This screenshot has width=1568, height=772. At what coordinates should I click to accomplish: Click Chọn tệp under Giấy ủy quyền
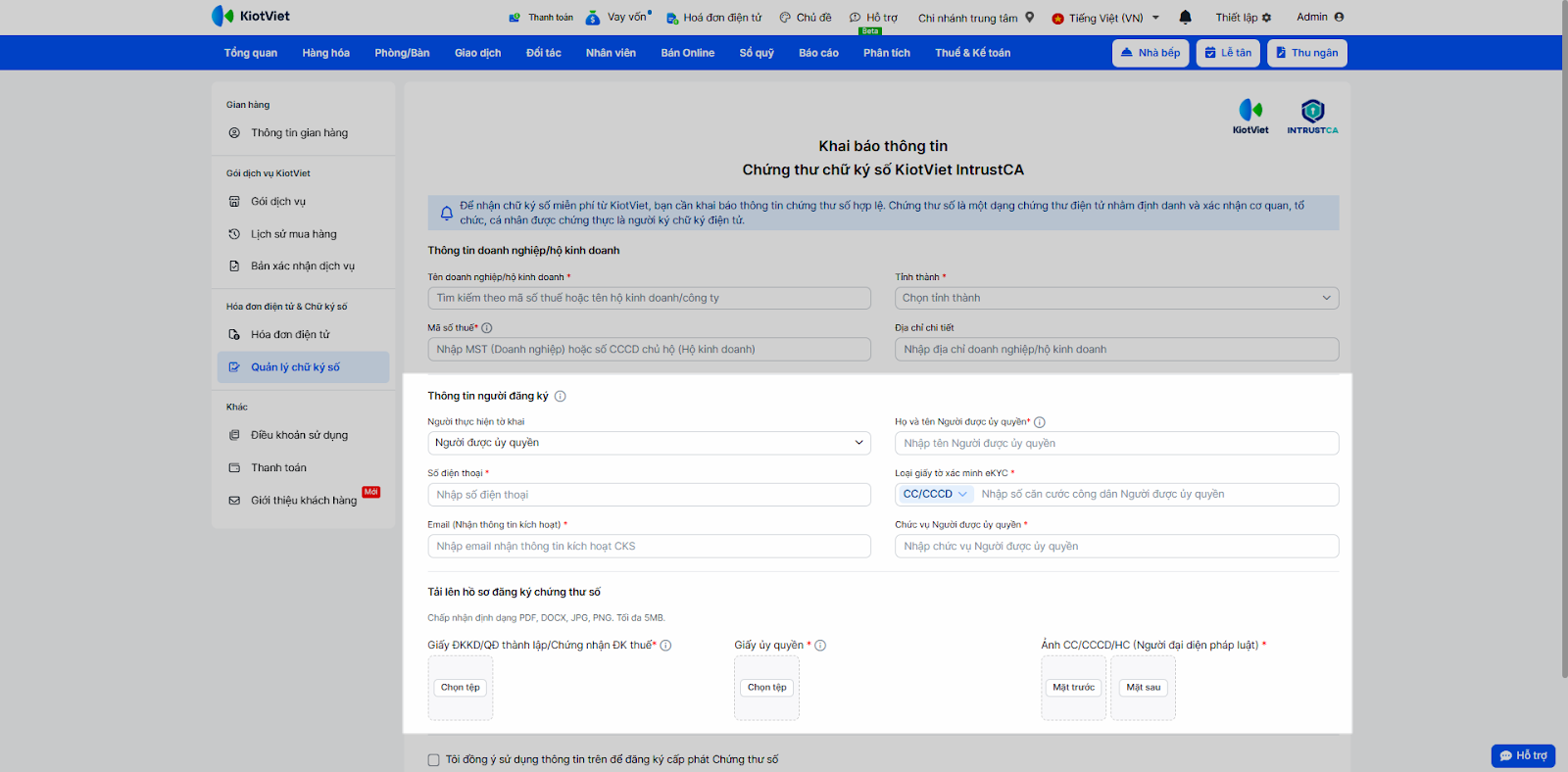point(766,688)
